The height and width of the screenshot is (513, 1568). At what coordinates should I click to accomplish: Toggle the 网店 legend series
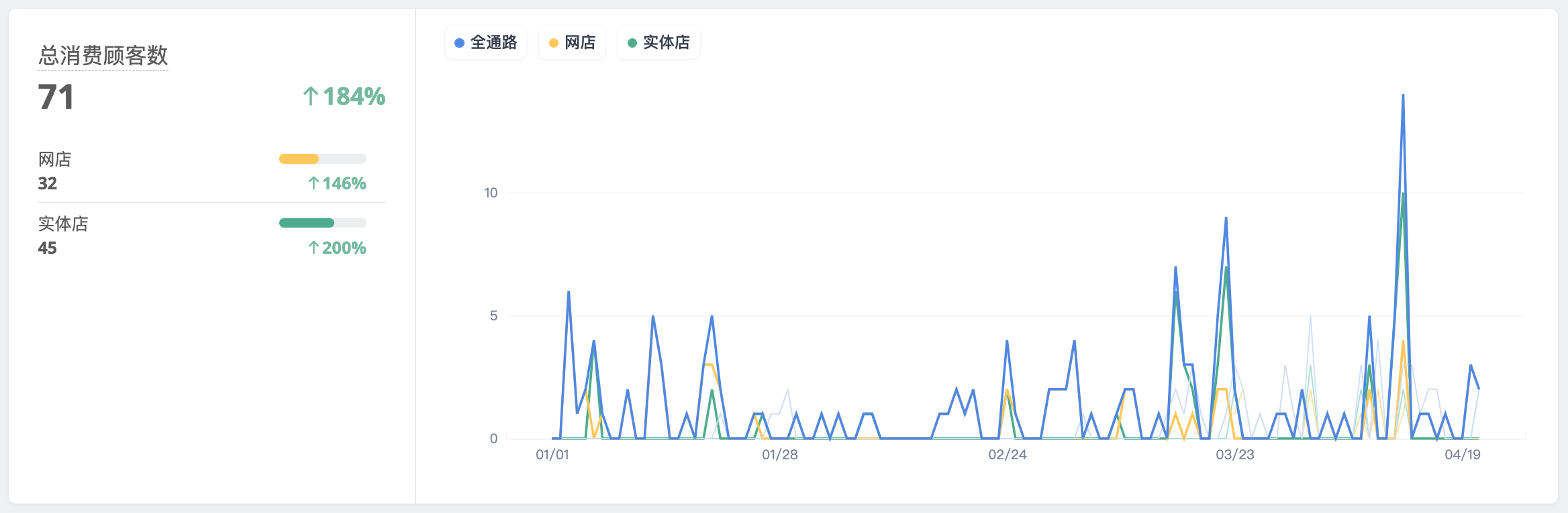pyautogui.click(x=572, y=43)
